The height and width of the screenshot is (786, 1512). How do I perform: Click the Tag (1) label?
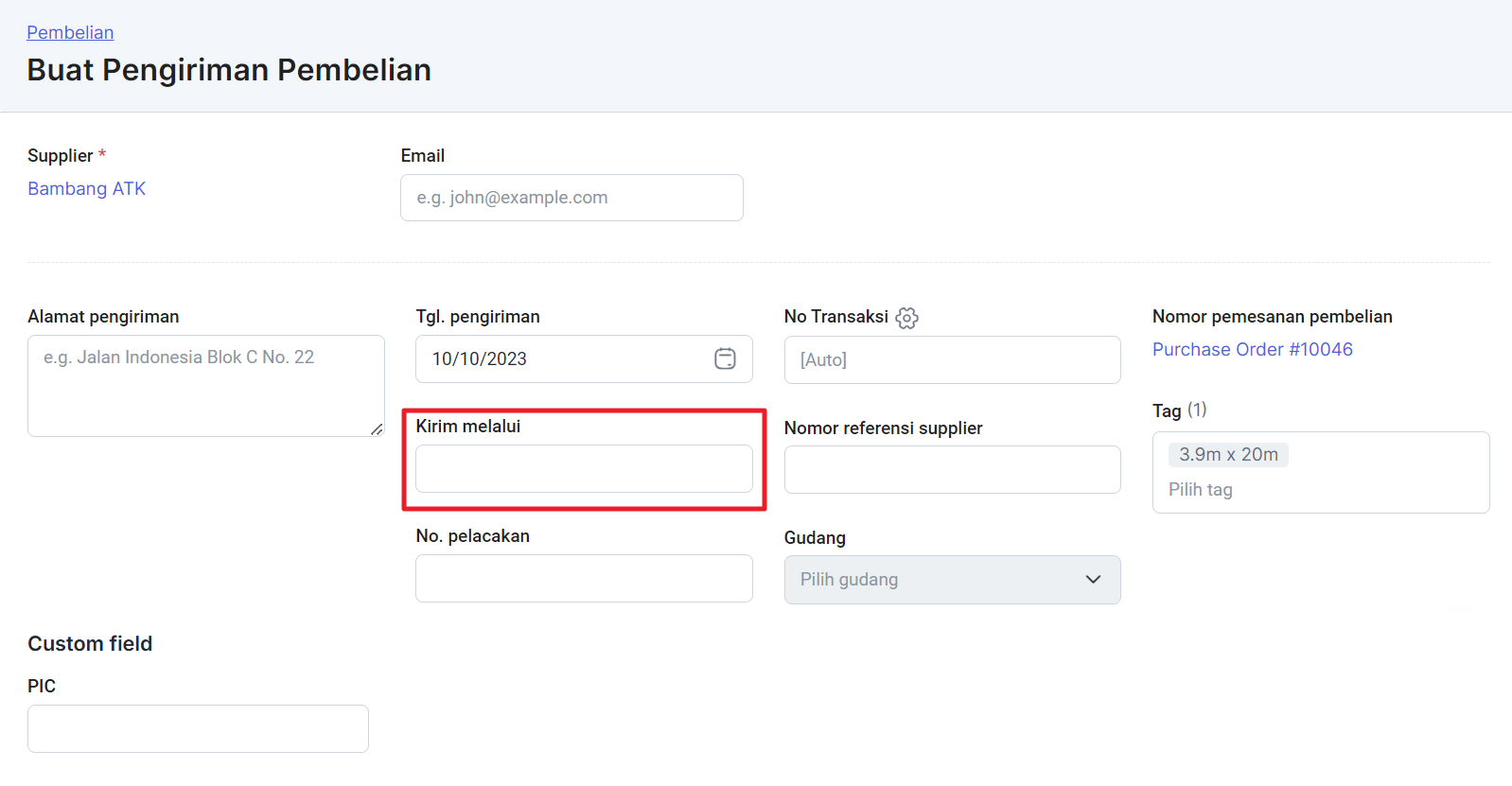coord(1179,410)
